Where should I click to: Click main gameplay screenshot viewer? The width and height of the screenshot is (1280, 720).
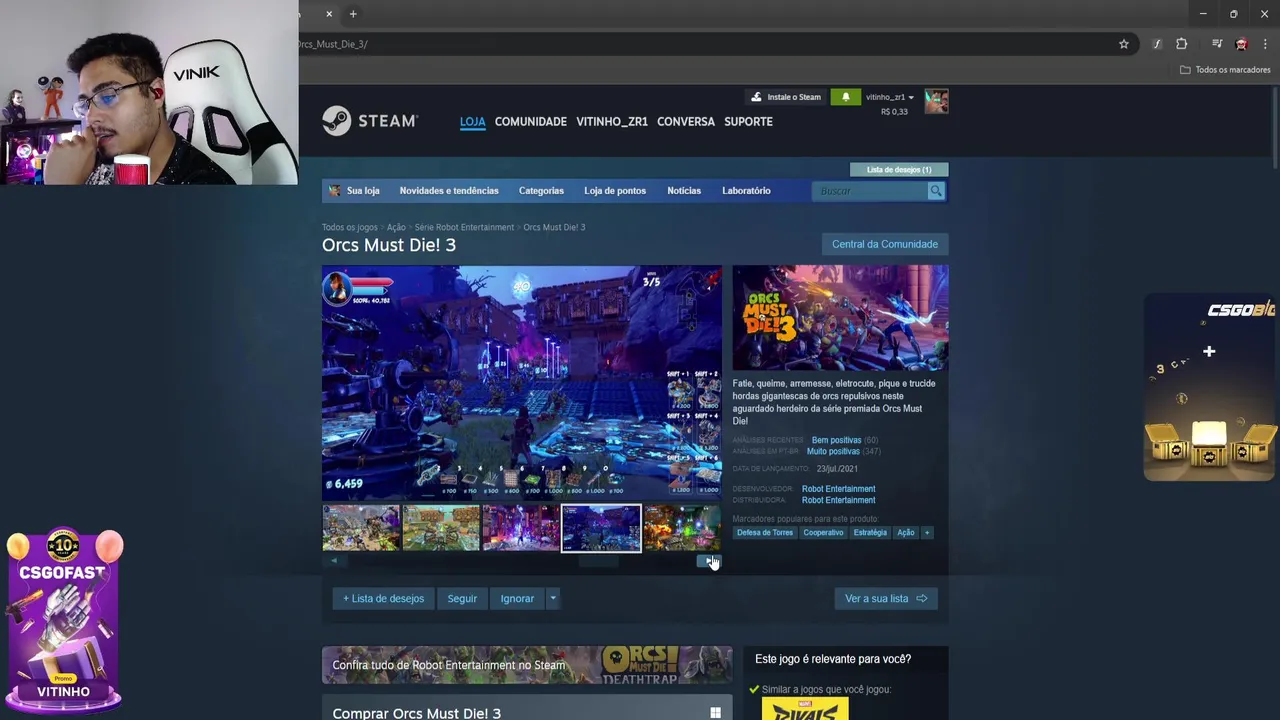coord(521,382)
